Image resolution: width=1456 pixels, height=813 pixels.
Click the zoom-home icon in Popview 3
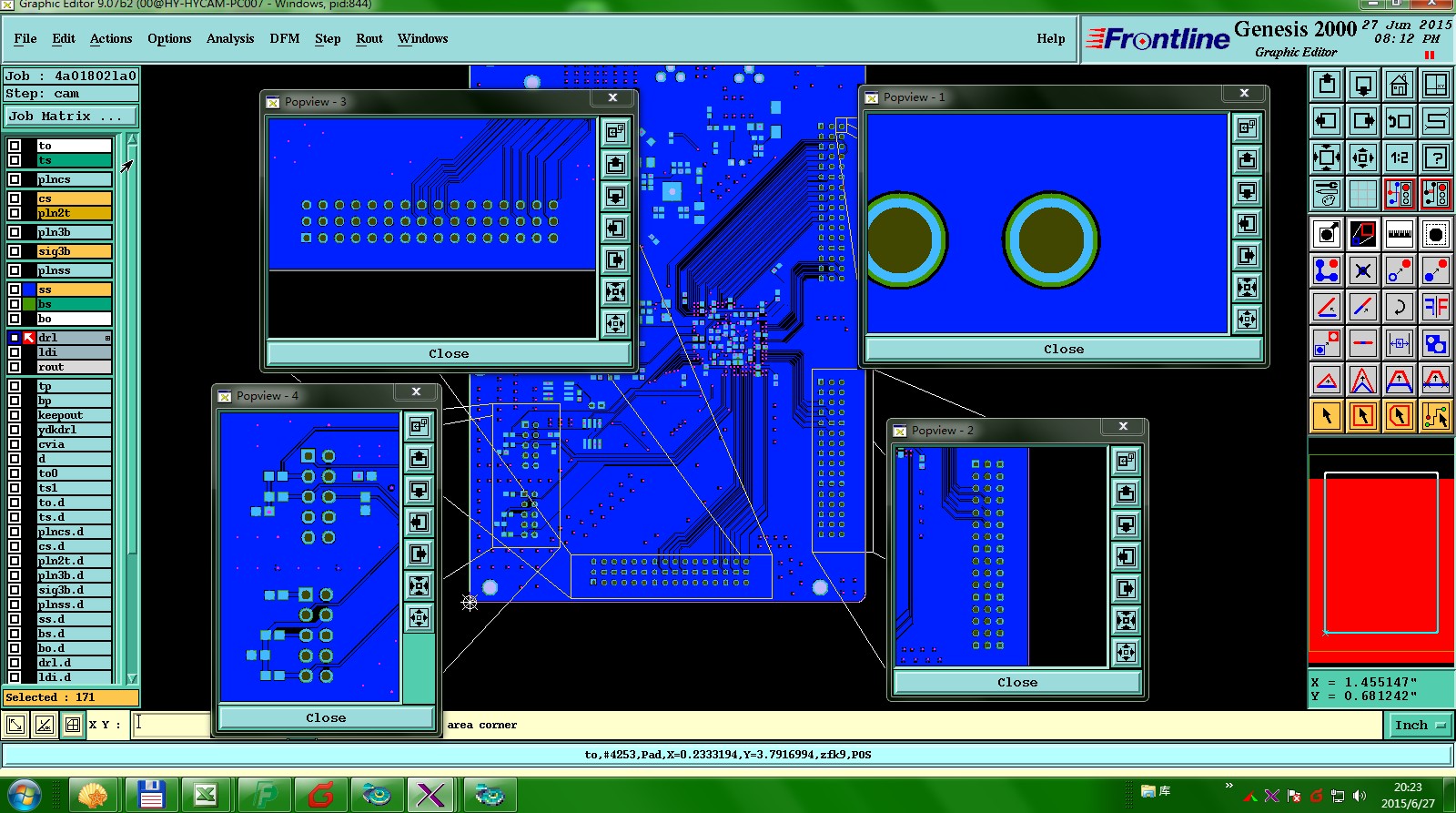pyautogui.click(x=616, y=132)
